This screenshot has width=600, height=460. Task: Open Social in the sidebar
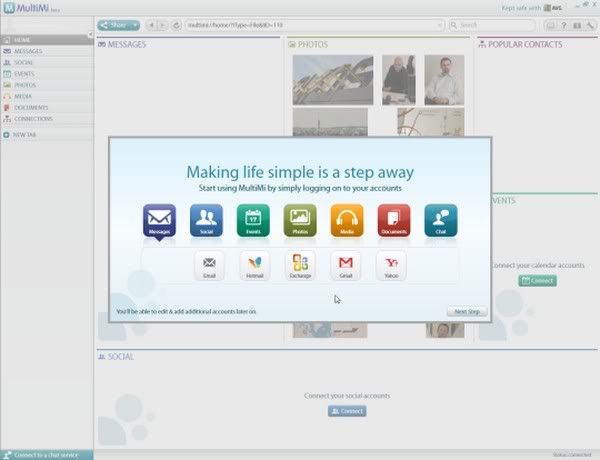point(47,62)
